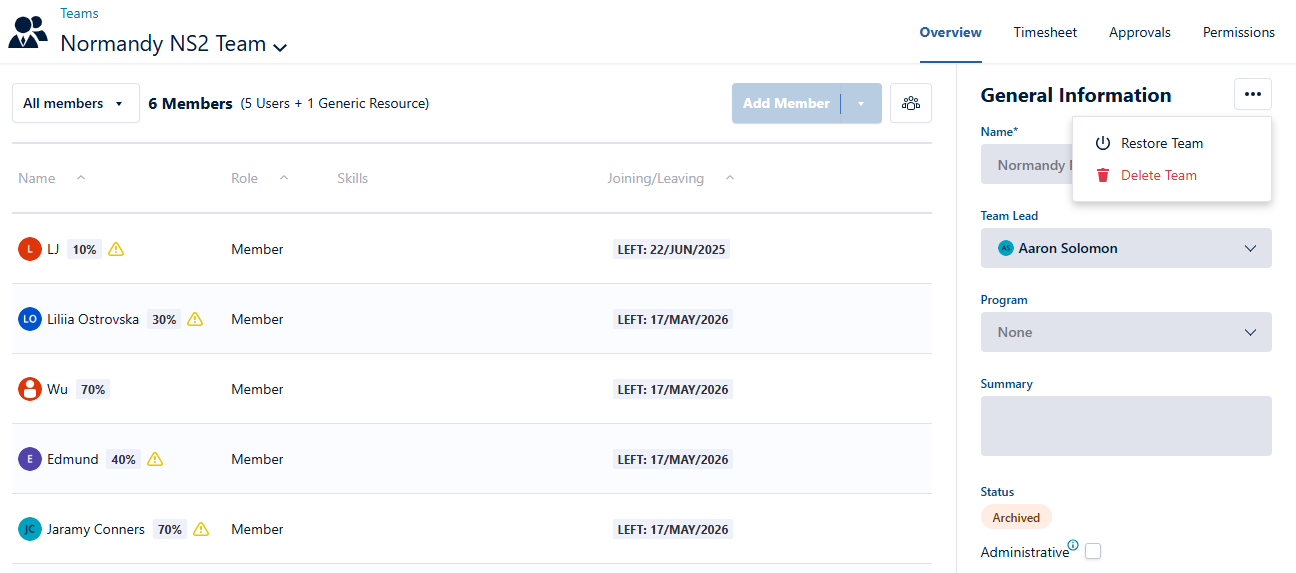Viewport: 1296px width, 573px height.
Task: Open the three-dots General Information menu
Action: [x=1253, y=94]
